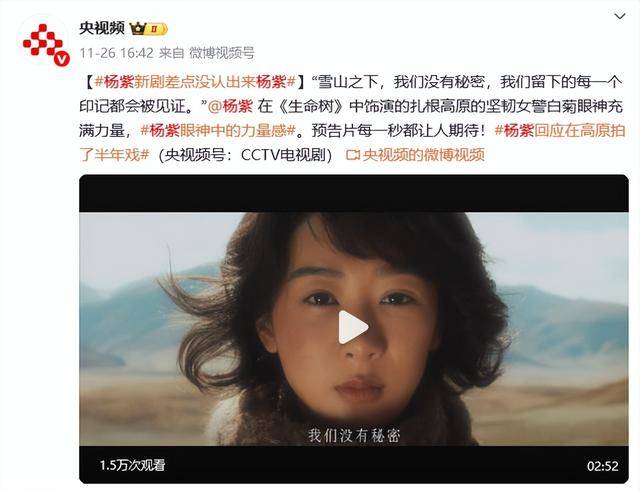Open the 央视频 account name link
The height and width of the screenshot is (491, 640).
[x=102, y=29]
